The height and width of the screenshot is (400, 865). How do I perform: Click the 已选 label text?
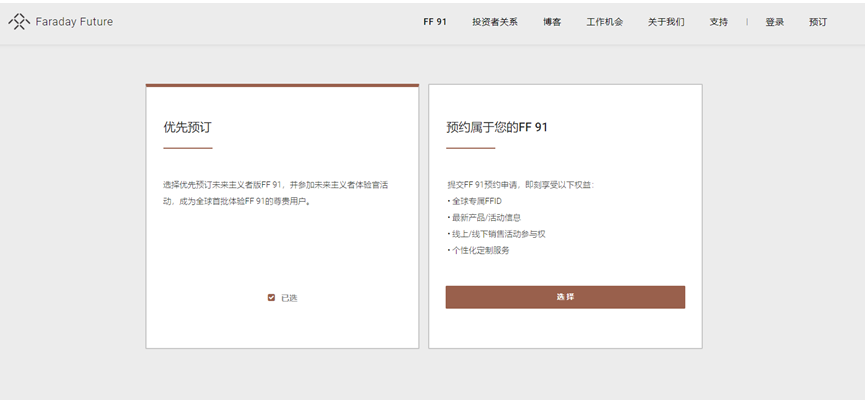tap(289, 298)
